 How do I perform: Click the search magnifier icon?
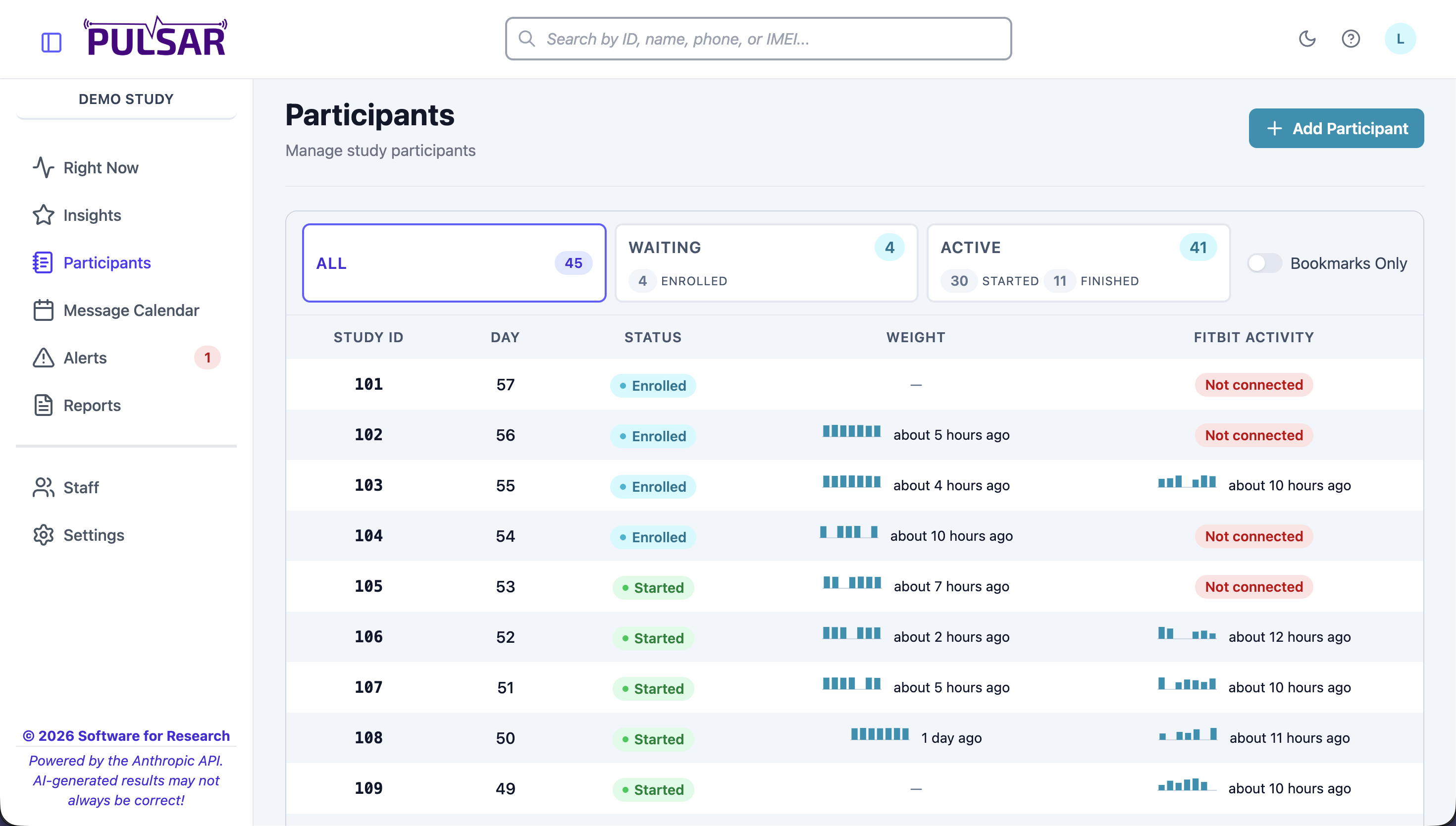pyautogui.click(x=527, y=38)
